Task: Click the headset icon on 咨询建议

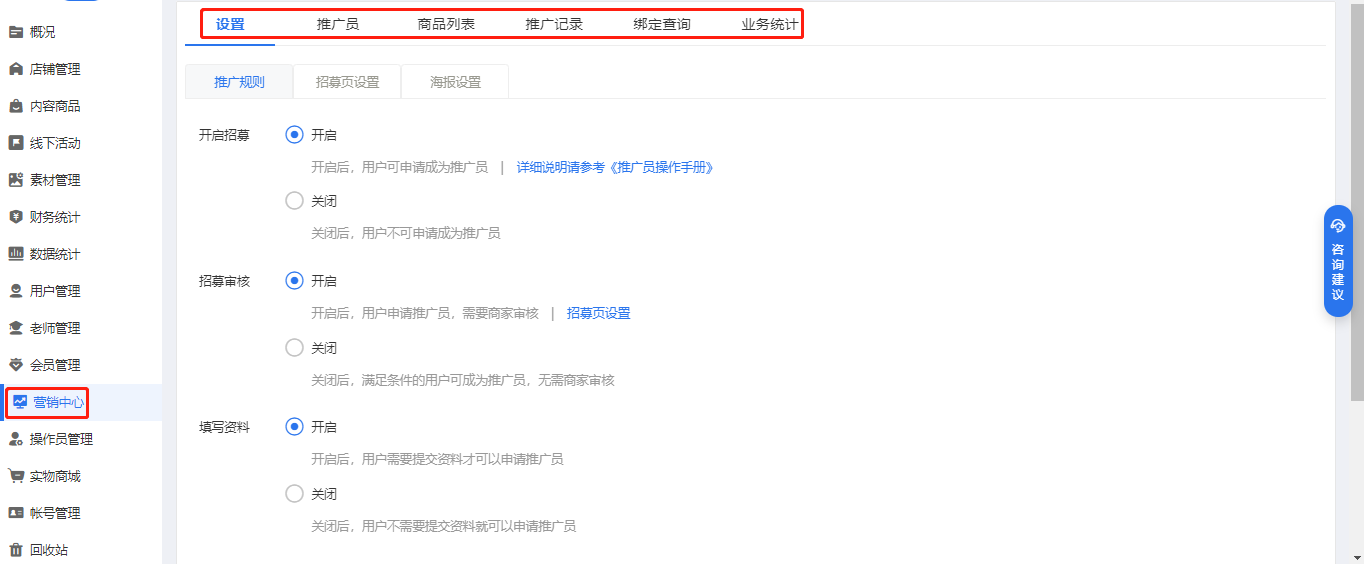Action: point(1338,226)
